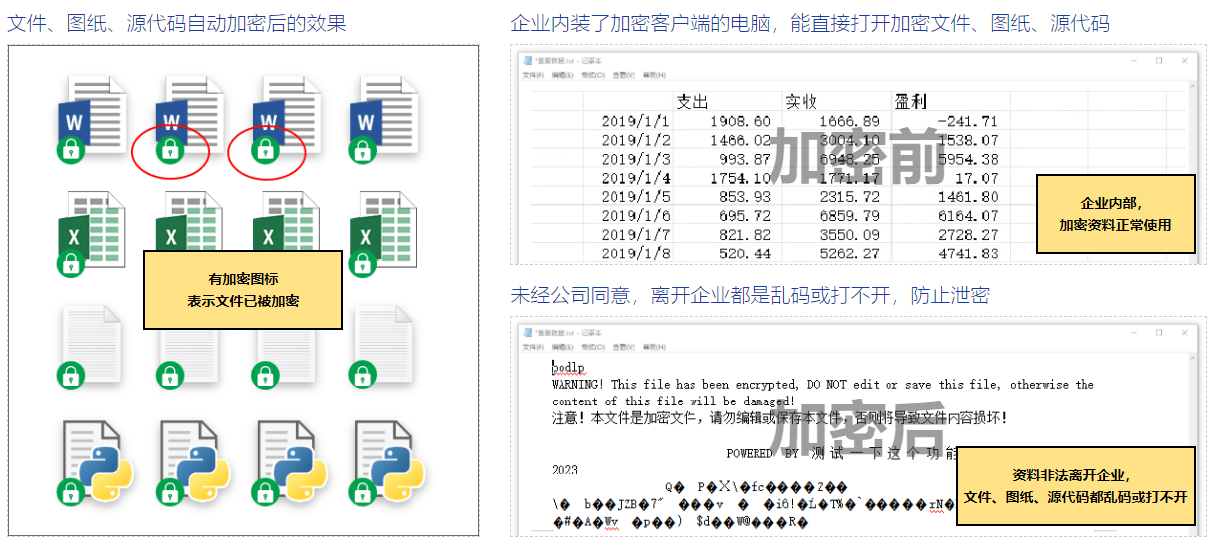Click the Notepad title icon in the 加密后 window

coord(530,332)
